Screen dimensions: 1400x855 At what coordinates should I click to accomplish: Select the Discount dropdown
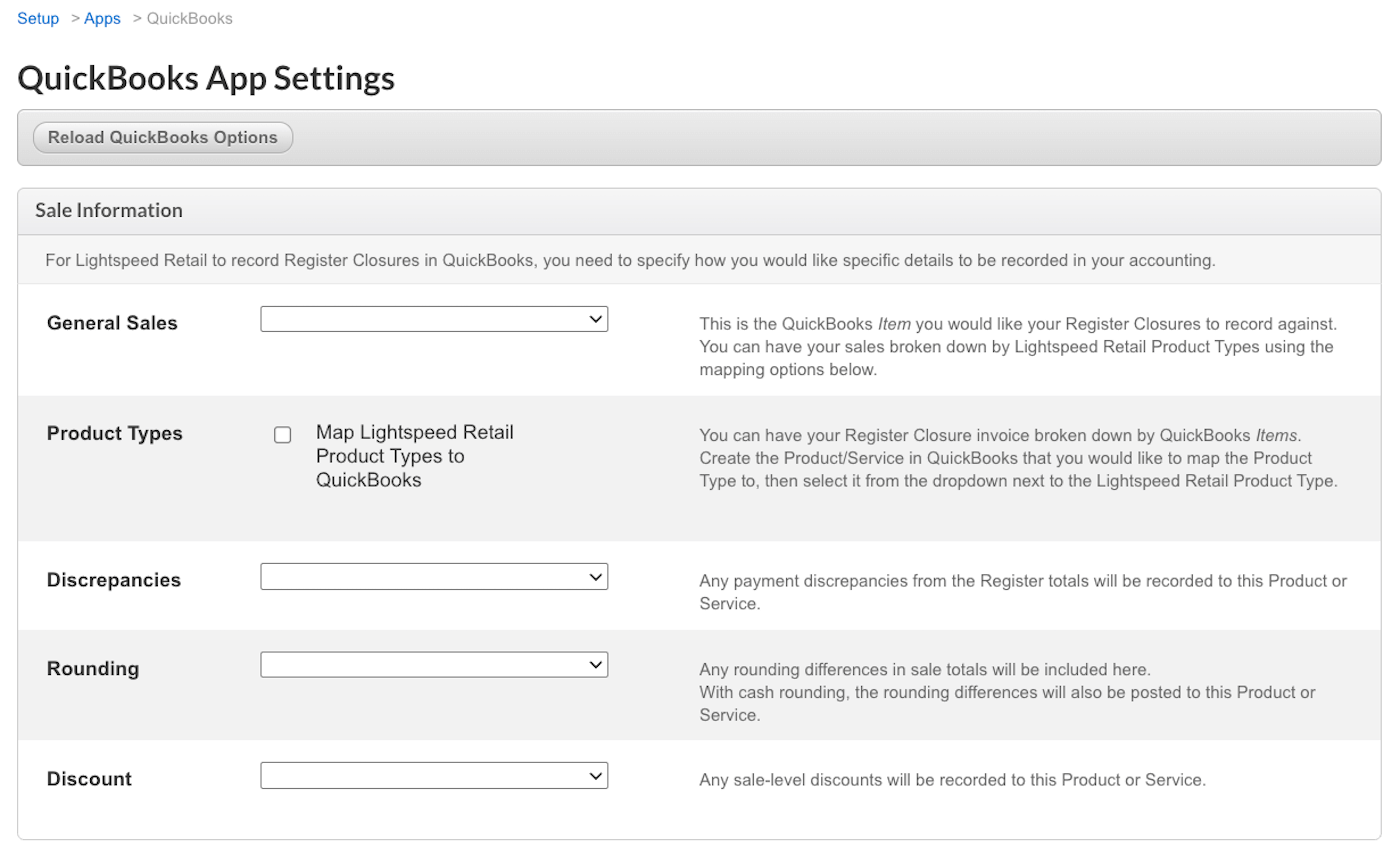point(434,776)
